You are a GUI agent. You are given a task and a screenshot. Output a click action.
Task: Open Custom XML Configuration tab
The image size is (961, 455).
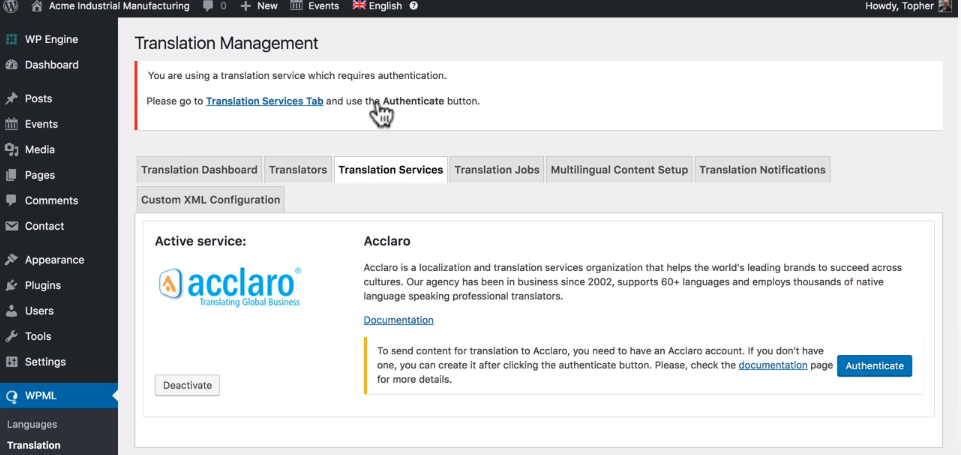click(210, 200)
